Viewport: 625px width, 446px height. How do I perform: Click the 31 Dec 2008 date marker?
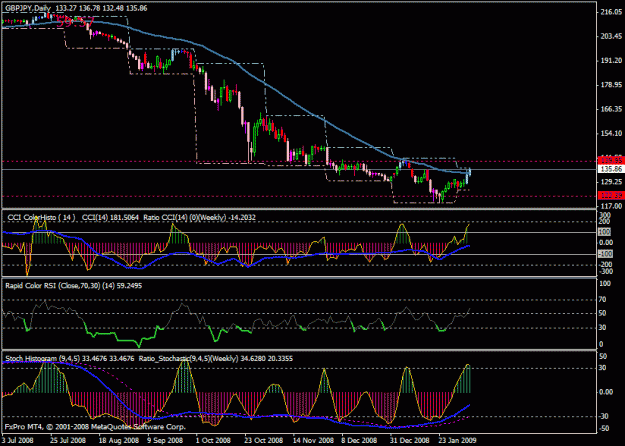pos(410,440)
